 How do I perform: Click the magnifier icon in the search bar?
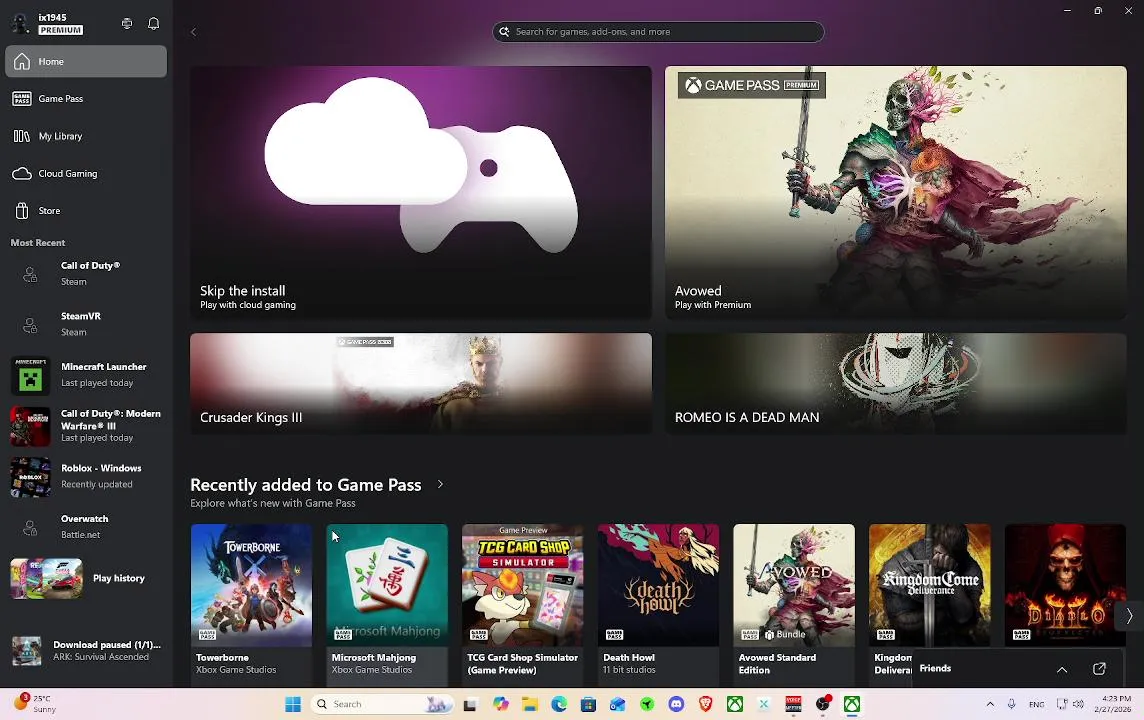click(504, 31)
